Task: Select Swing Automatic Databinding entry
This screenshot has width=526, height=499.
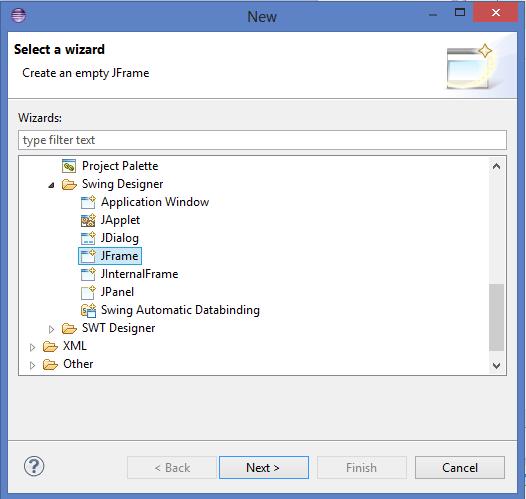Action: (x=180, y=310)
